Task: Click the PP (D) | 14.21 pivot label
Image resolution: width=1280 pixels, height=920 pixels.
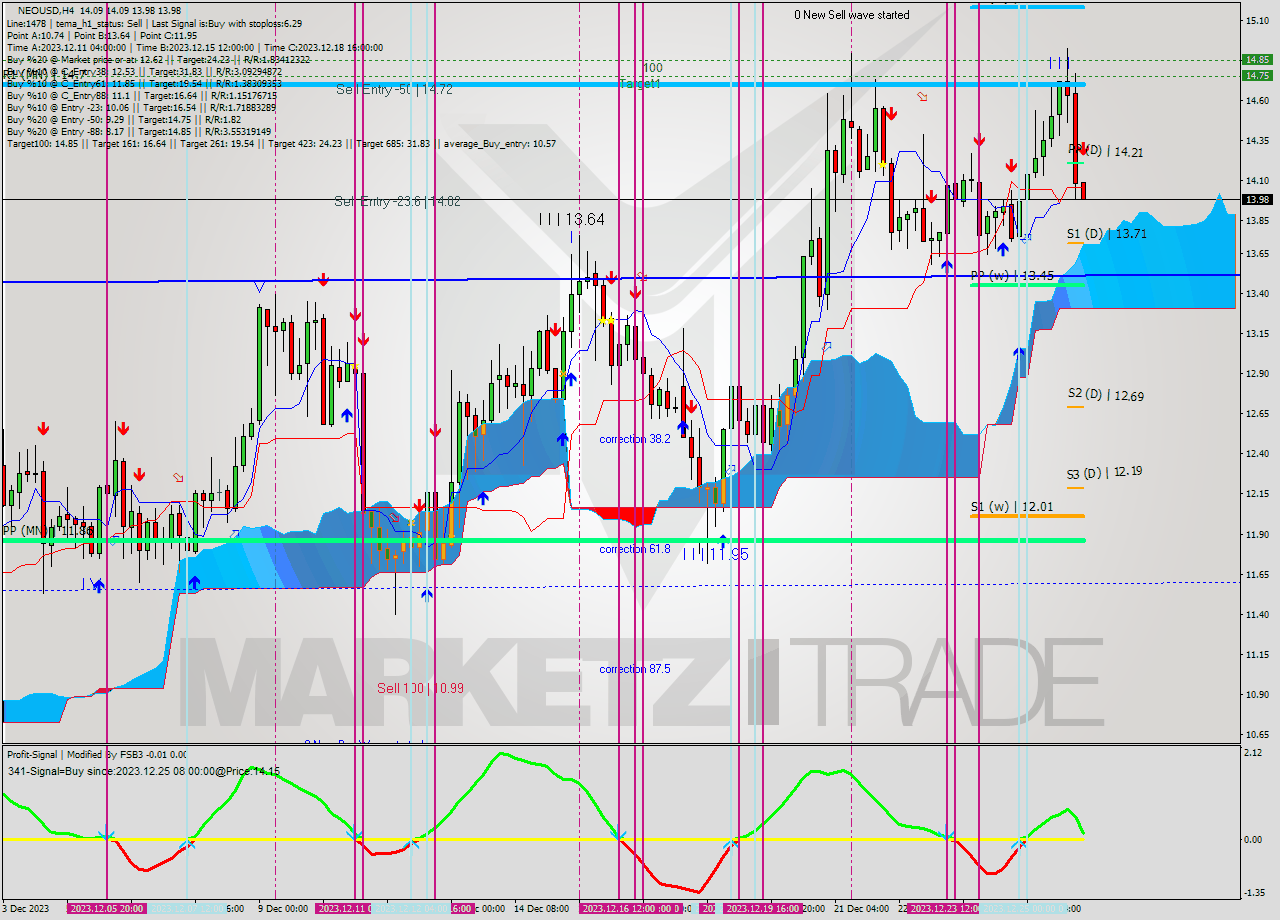Action: (1106, 152)
